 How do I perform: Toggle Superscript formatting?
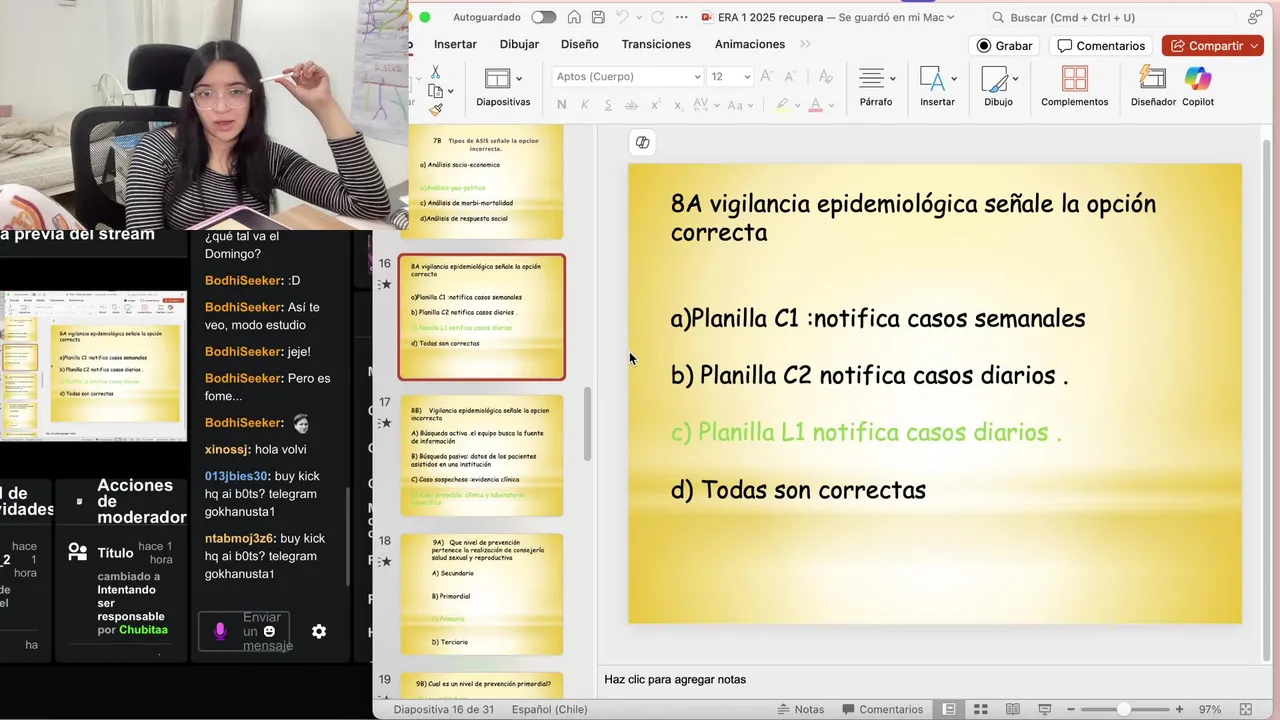656,105
